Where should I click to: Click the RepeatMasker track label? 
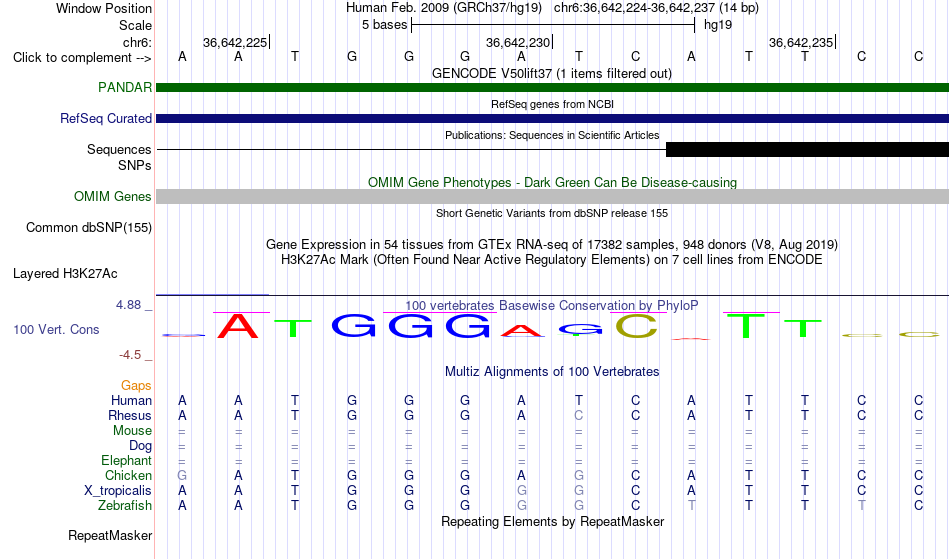coord(110,535)
